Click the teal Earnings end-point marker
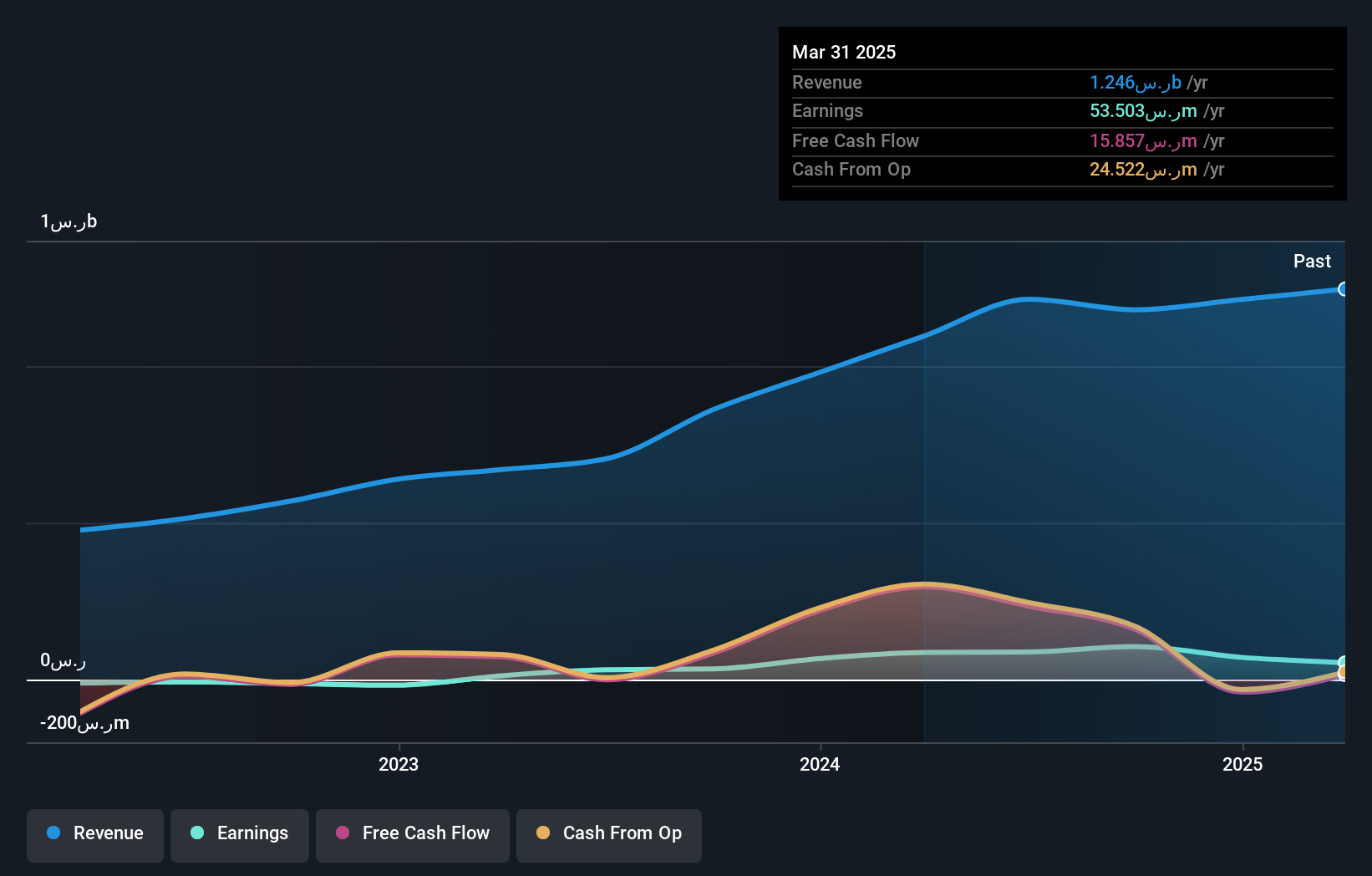Viewport: 1372px width, 876px height. click(x=1343, y=663)
